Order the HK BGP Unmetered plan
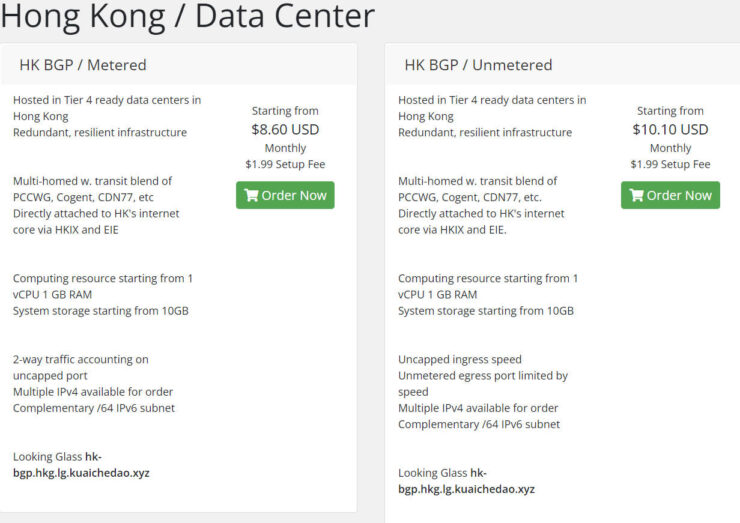The width and height of the screenshot is (740, 523). pyautogui.click(x=670, y=195)
